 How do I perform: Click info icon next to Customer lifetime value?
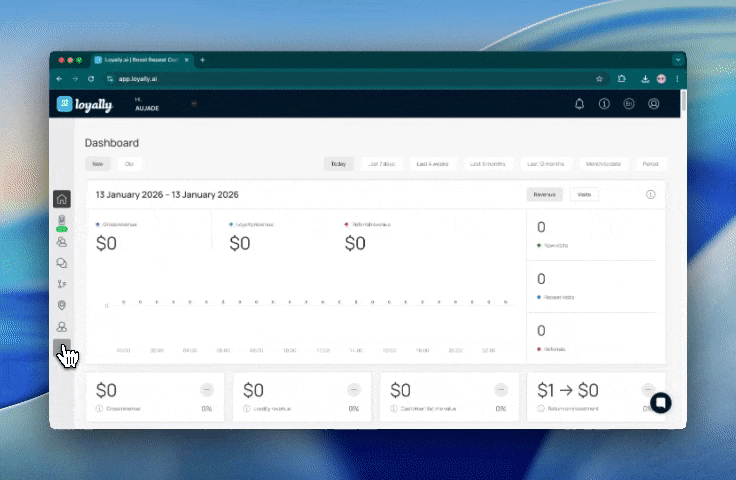point(394,409)
